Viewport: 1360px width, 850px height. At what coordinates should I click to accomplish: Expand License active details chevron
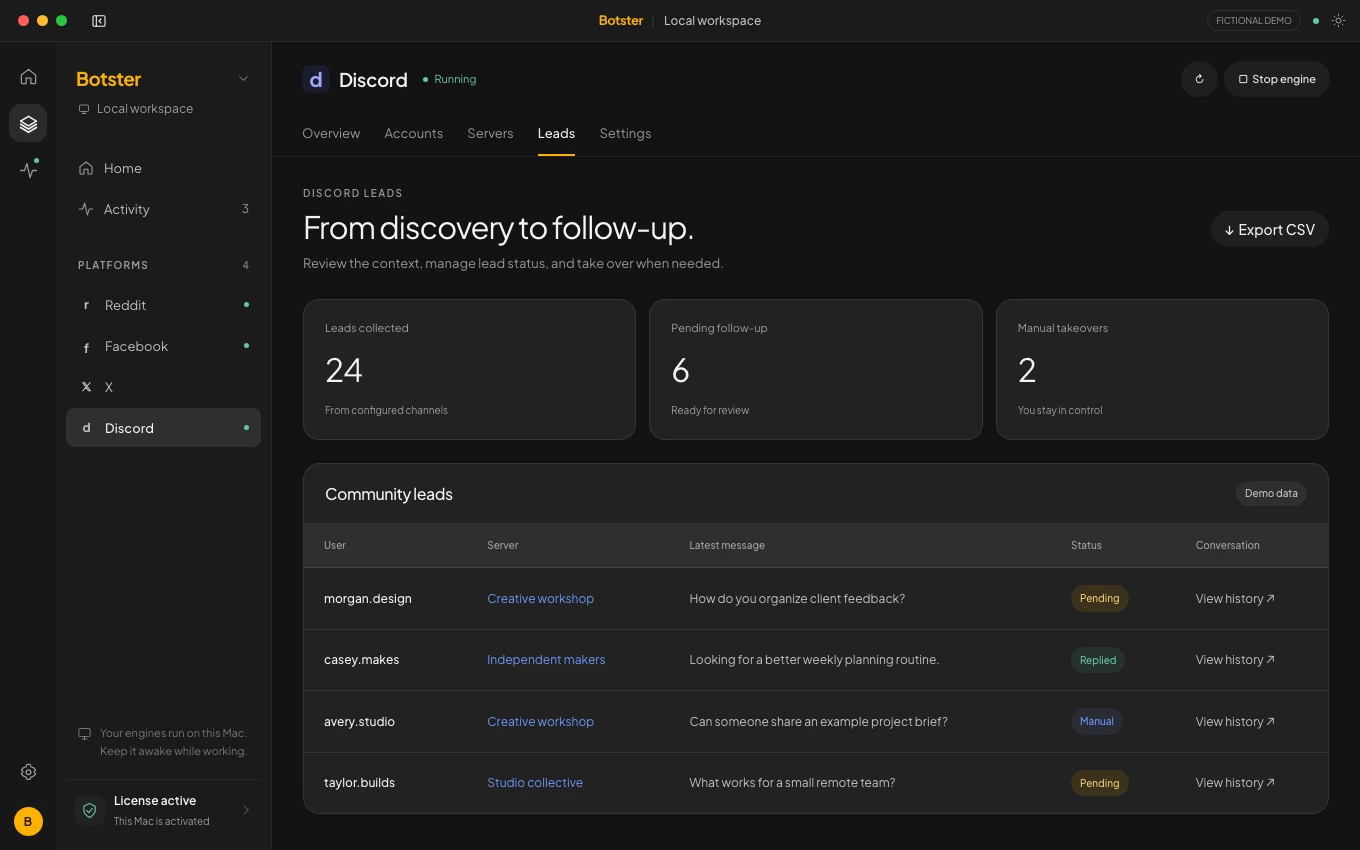click(246, 810)
